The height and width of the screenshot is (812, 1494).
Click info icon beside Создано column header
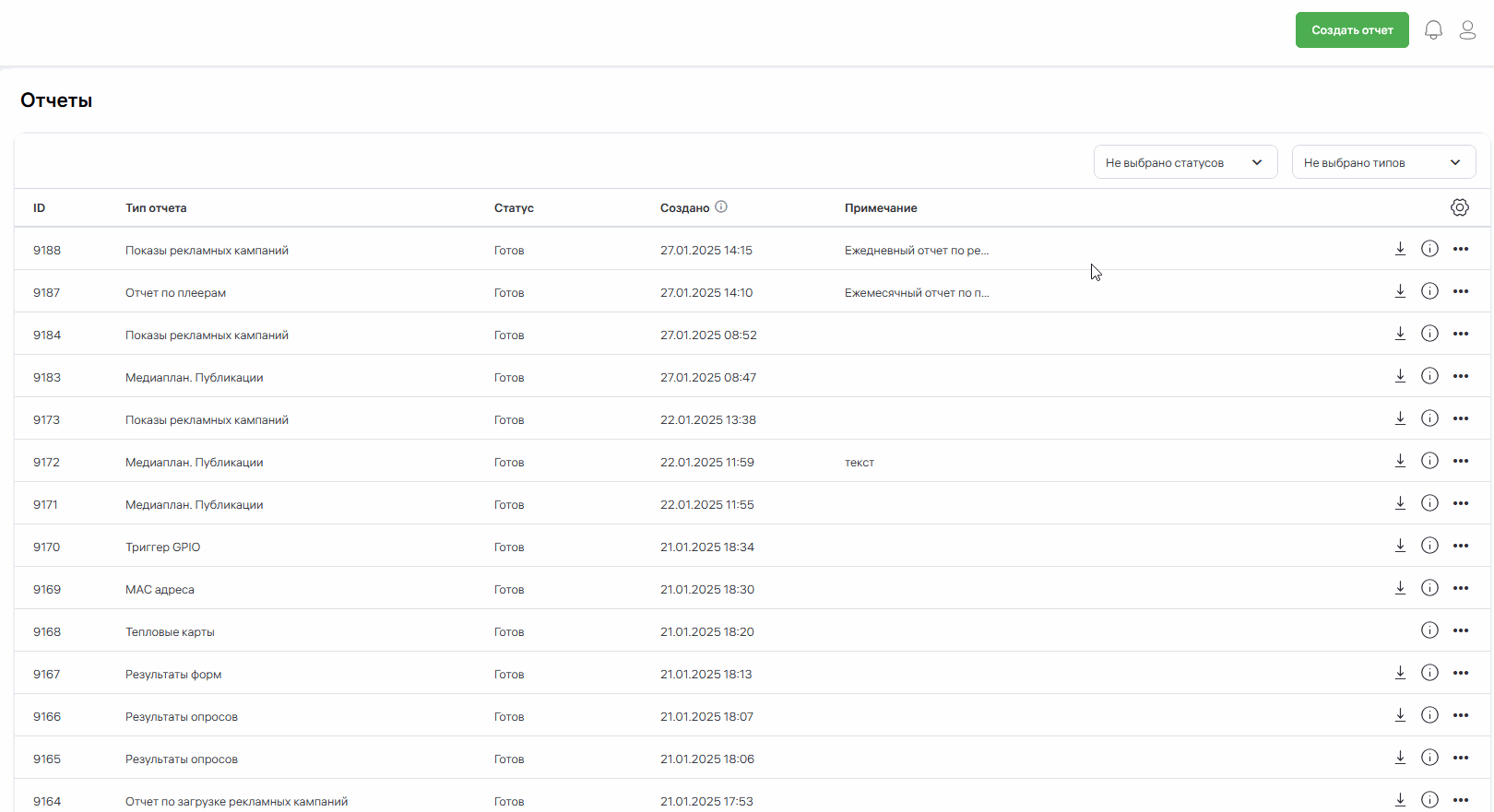[x=721, y=207]
